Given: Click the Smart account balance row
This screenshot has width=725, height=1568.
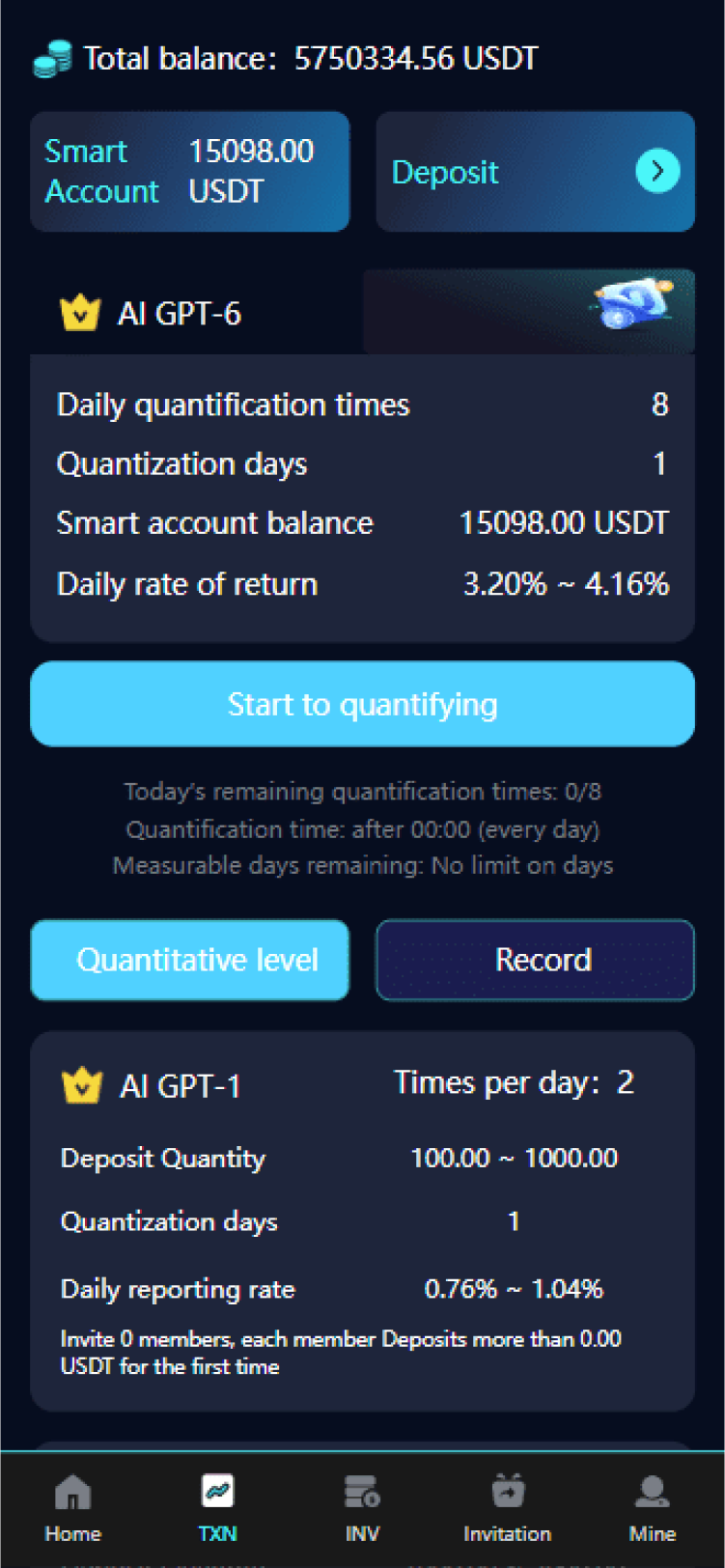Looking at the screenshot, I should pos(362,523).
